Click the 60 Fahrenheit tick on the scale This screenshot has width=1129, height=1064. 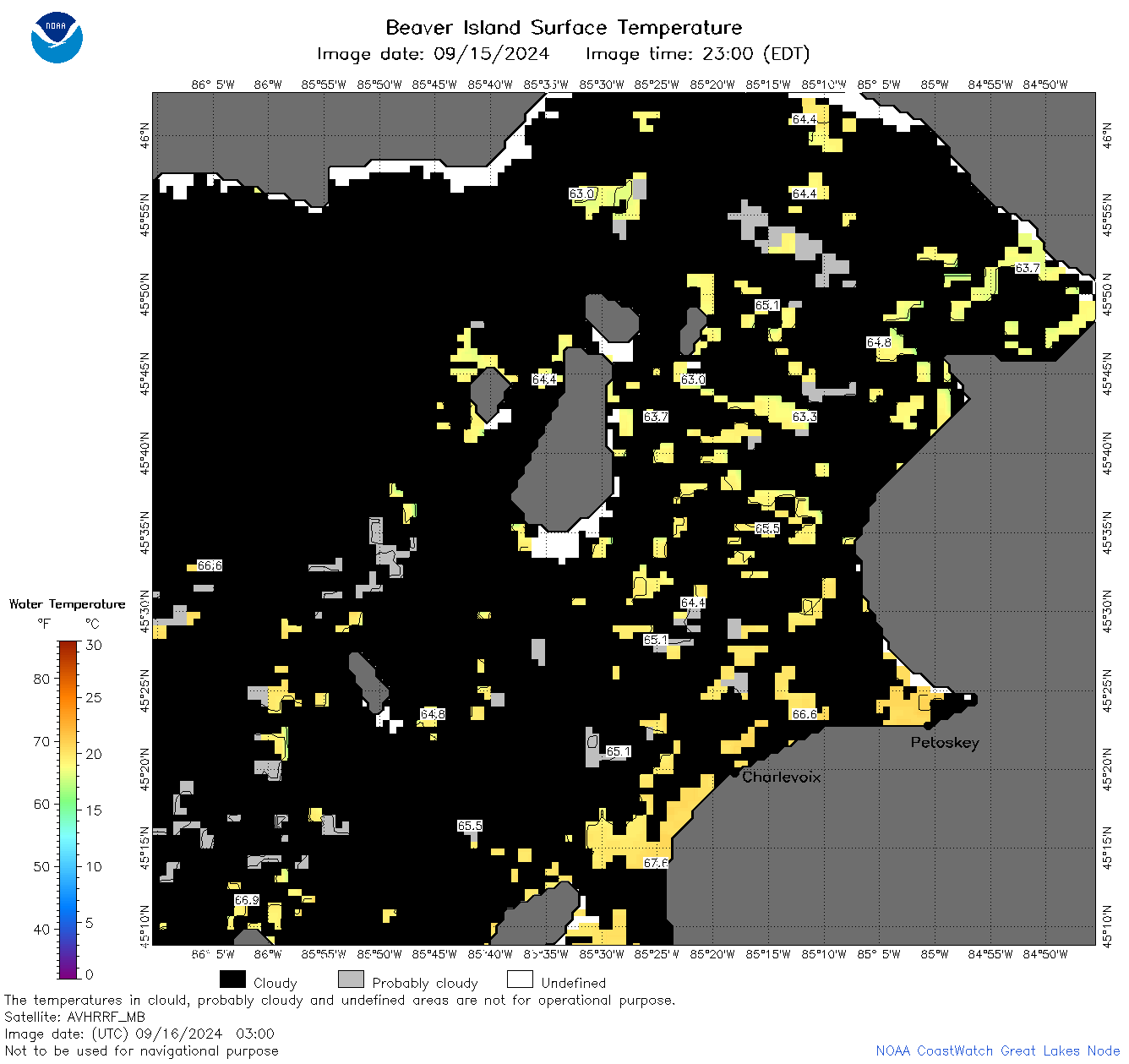coord(41,804)
